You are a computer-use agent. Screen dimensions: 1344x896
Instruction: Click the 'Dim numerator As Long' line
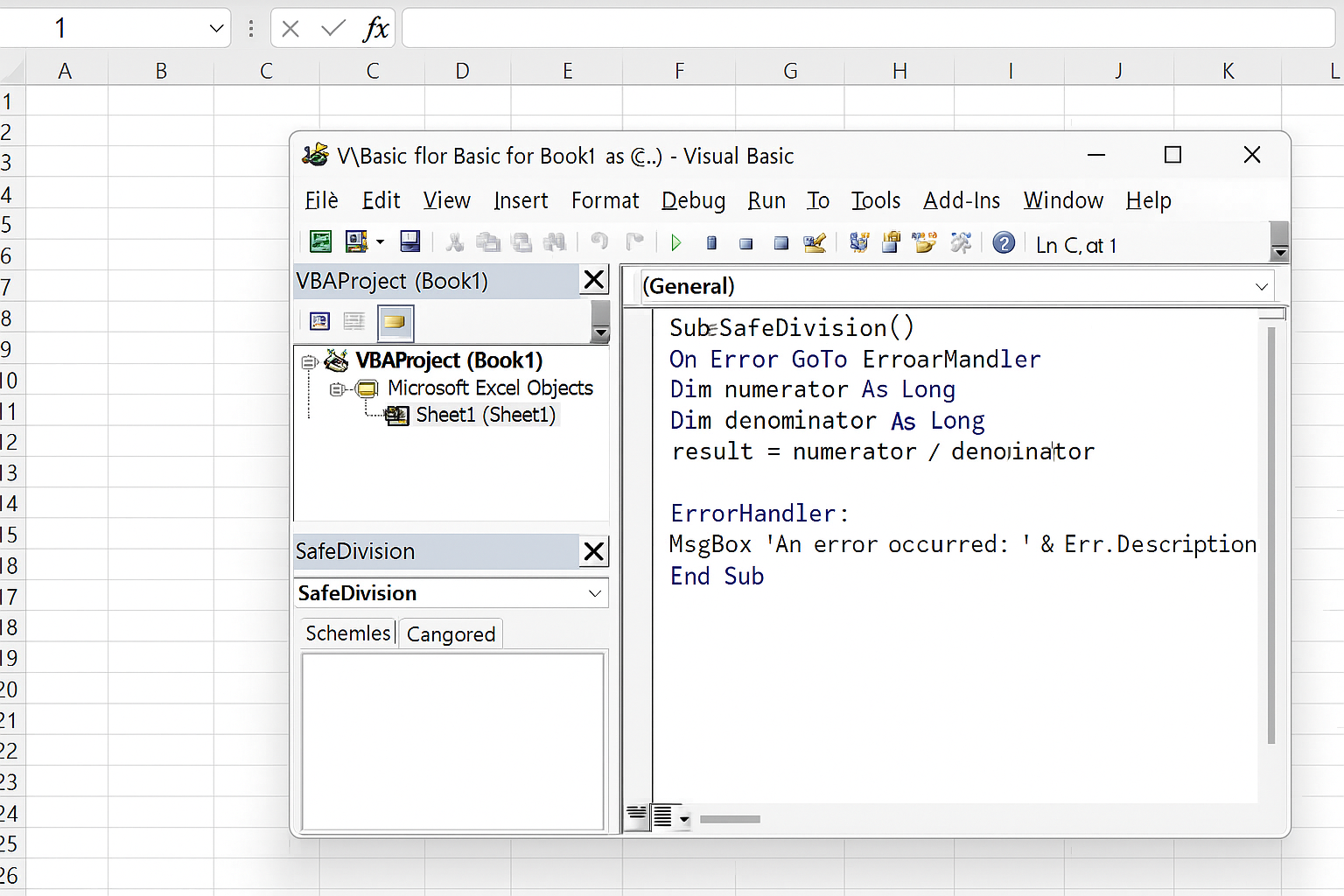(812, 389)
